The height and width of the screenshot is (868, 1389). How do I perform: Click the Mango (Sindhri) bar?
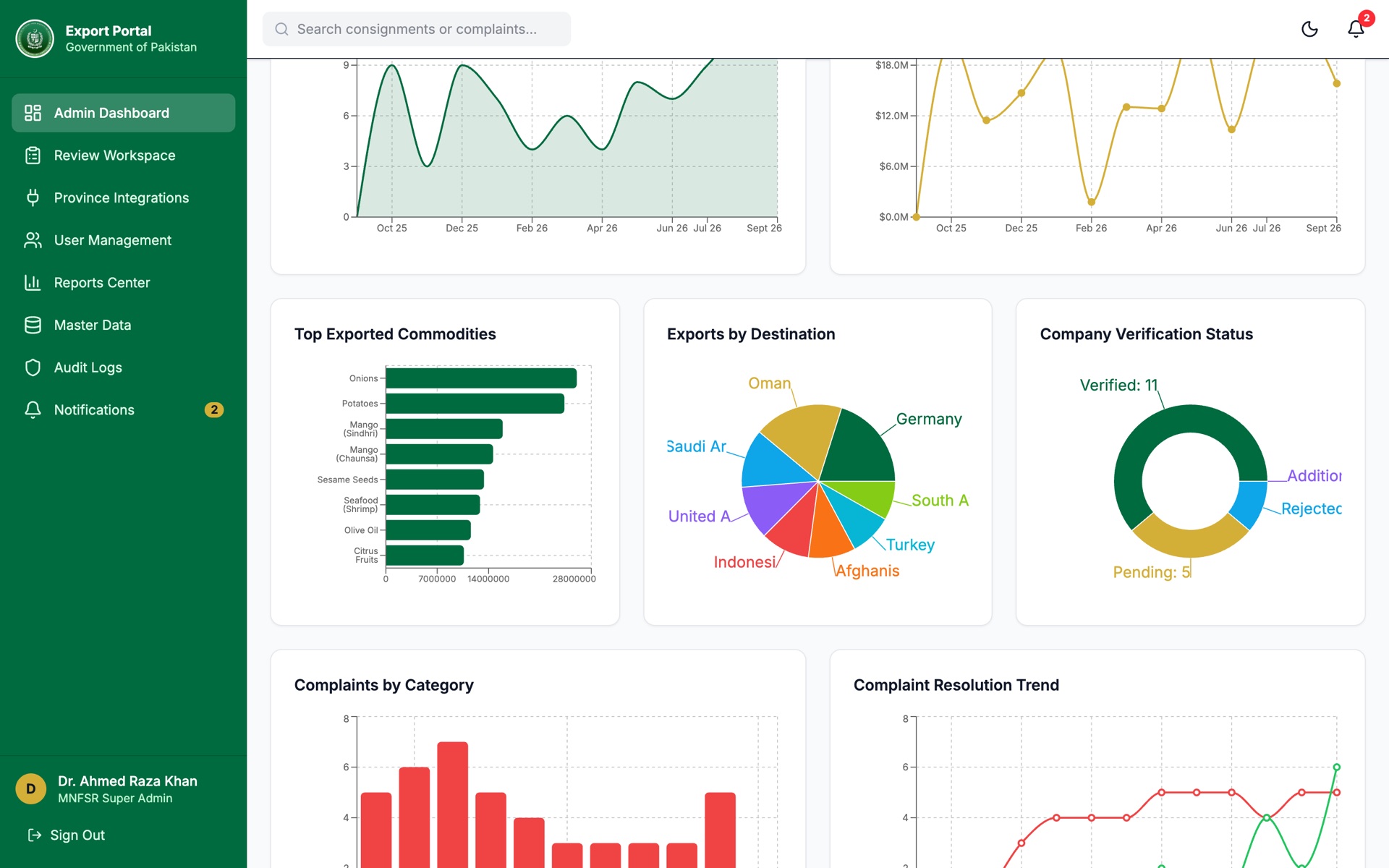pos(444,429)
